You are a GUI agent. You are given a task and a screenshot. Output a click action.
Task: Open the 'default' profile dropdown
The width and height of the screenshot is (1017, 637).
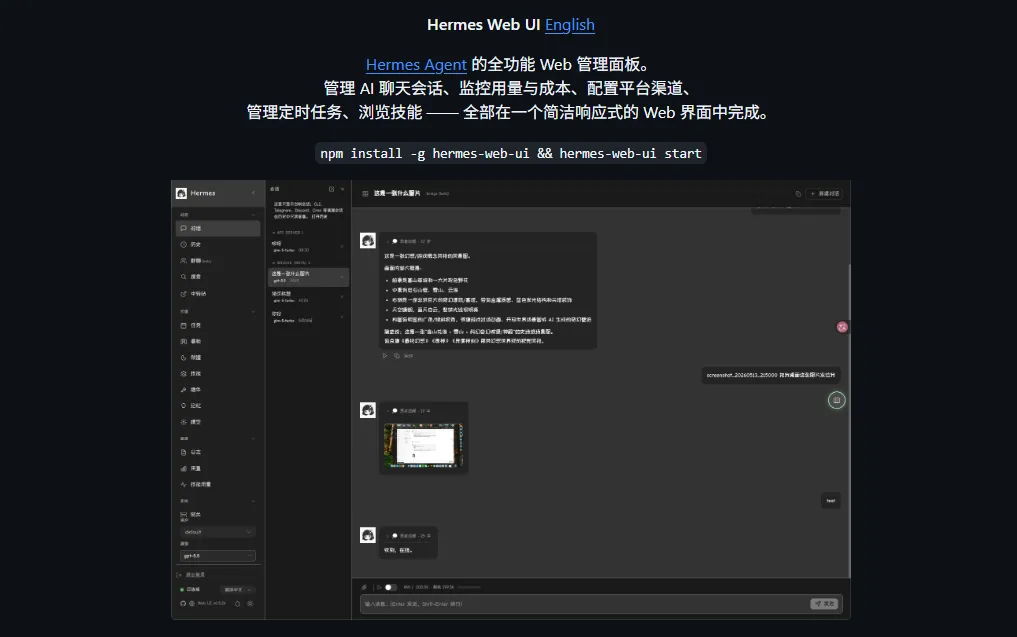tap(217, 532)
